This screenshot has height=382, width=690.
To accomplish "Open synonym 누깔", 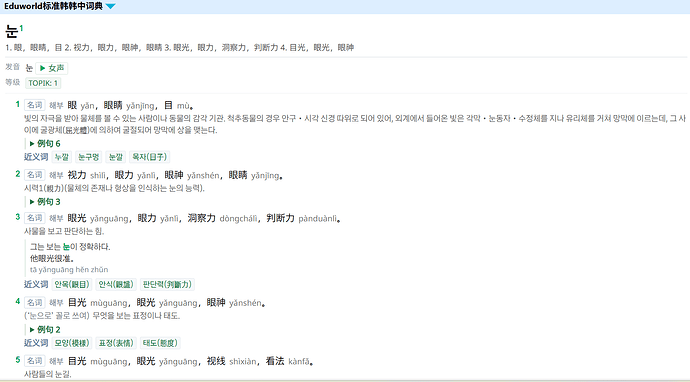I will pyautogui.click(x=62, y=157).
